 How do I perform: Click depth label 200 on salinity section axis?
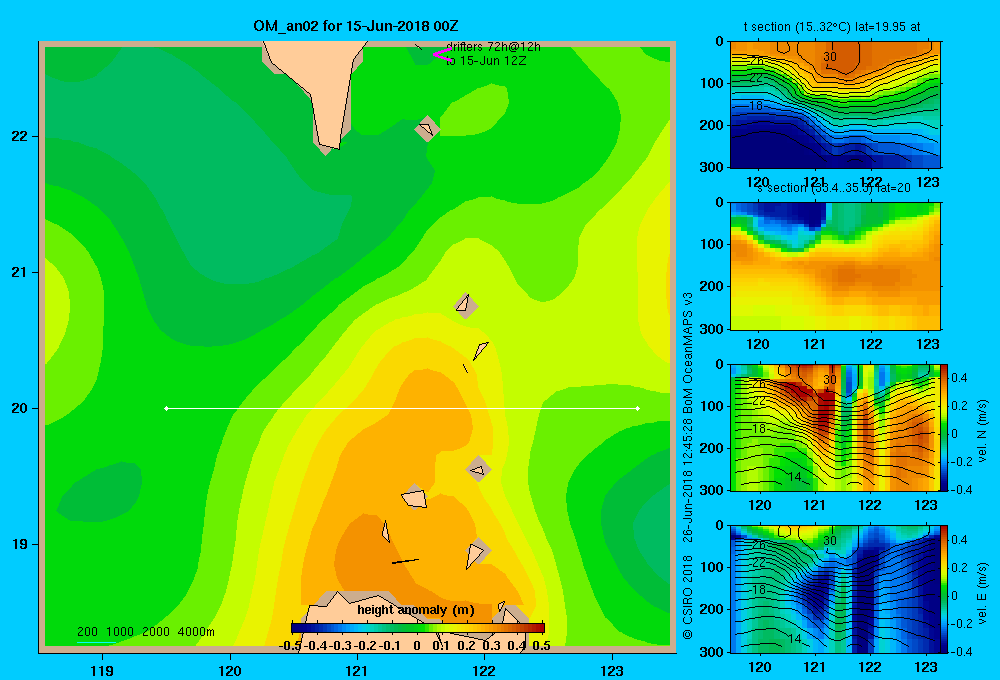pos(714,286)
